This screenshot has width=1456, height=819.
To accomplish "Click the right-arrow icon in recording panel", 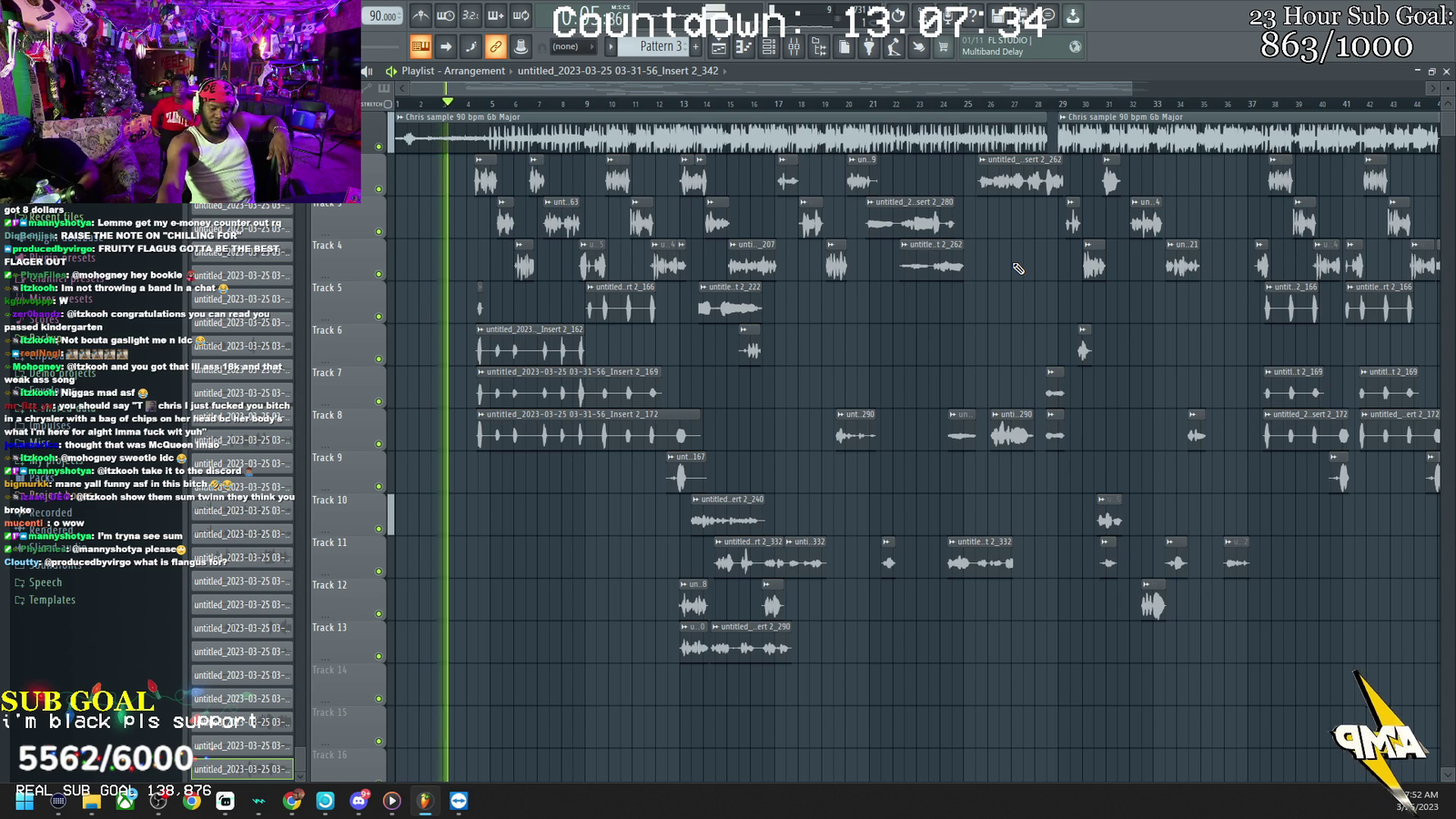I will [446, 46].
